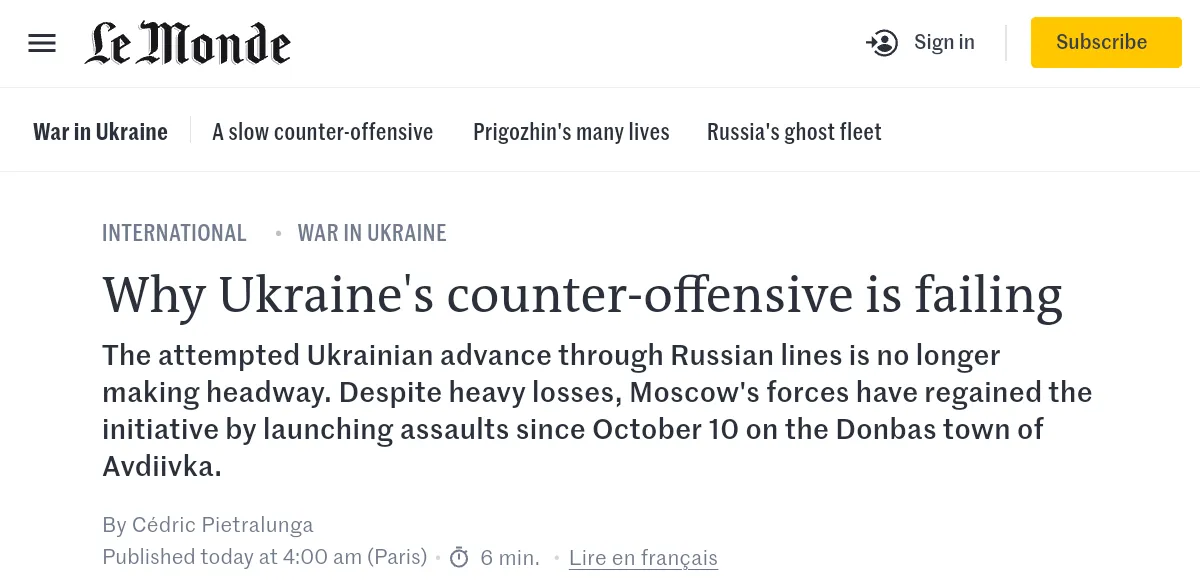Screen dimensions: 1200x587
Task: Open the A slow counter-offensive topic
Action: [x=322, y=132]
